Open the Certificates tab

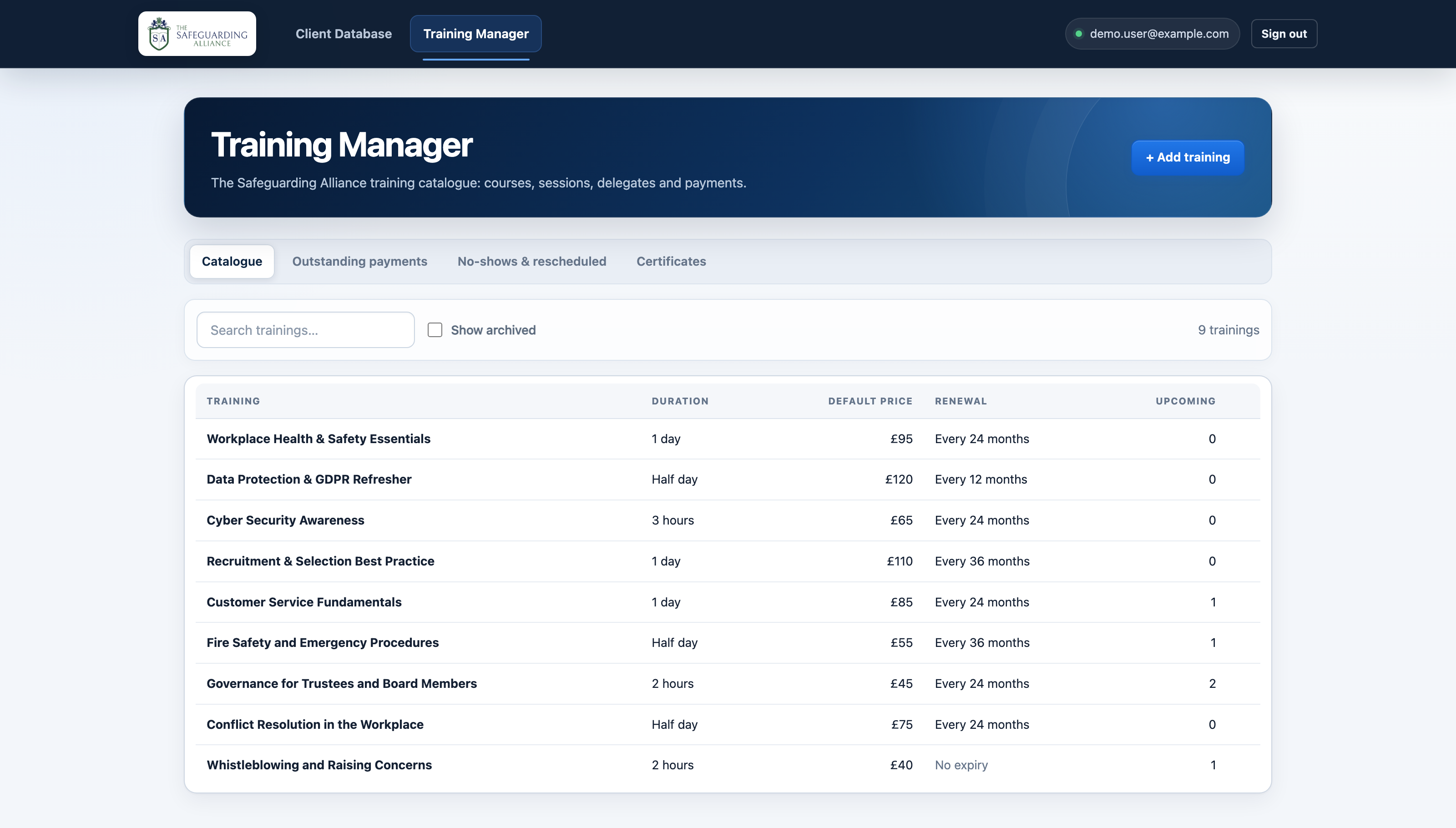click(x=671, y=262)
